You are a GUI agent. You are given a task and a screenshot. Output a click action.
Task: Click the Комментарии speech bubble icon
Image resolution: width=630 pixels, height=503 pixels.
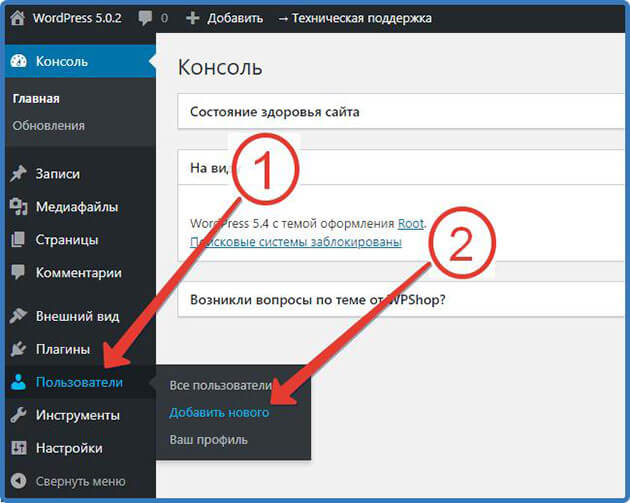18,272
